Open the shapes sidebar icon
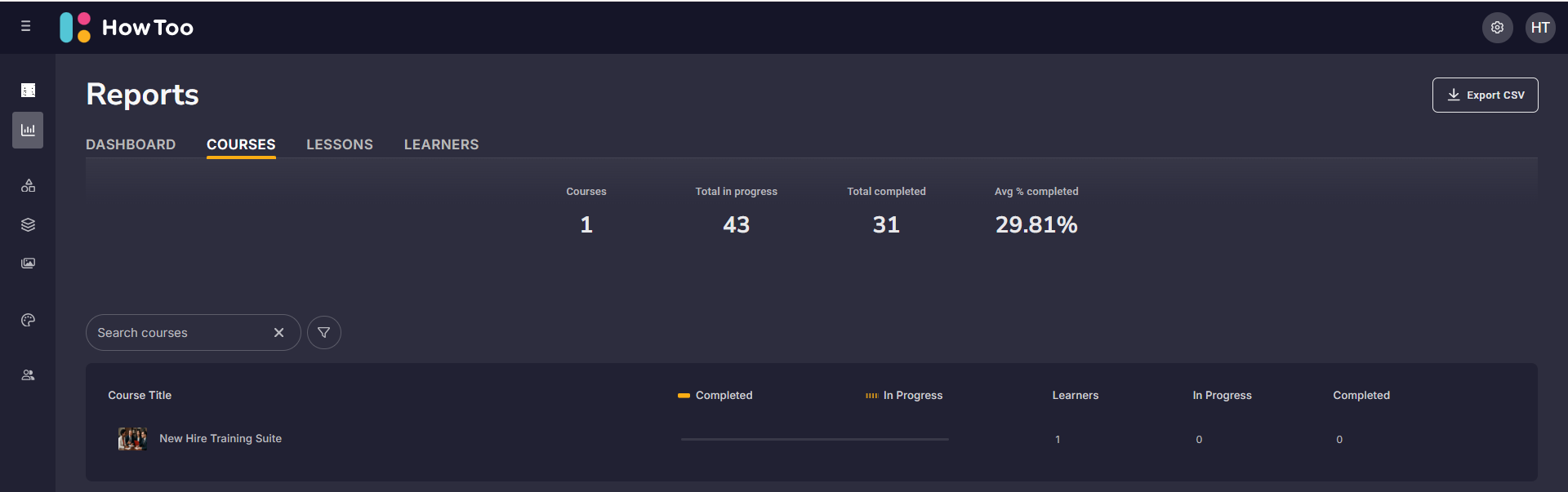 tap(28, 186)
